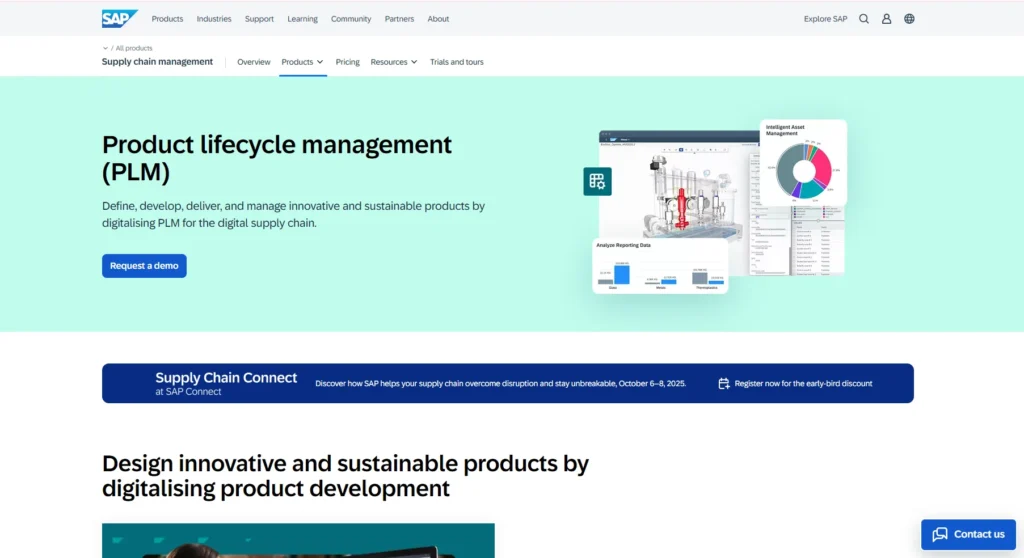1024x558 pixels.
Task: Go to Trials and tours tab
Action: pyautogui.click(x=456, y=62)
